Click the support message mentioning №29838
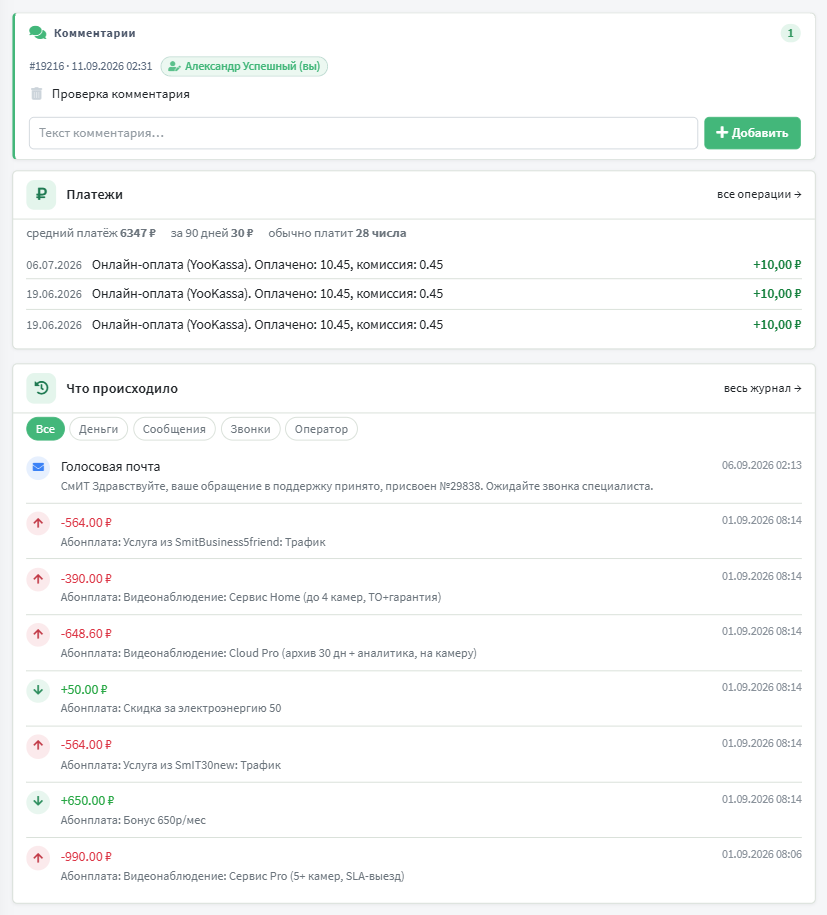 coord(357,486)
